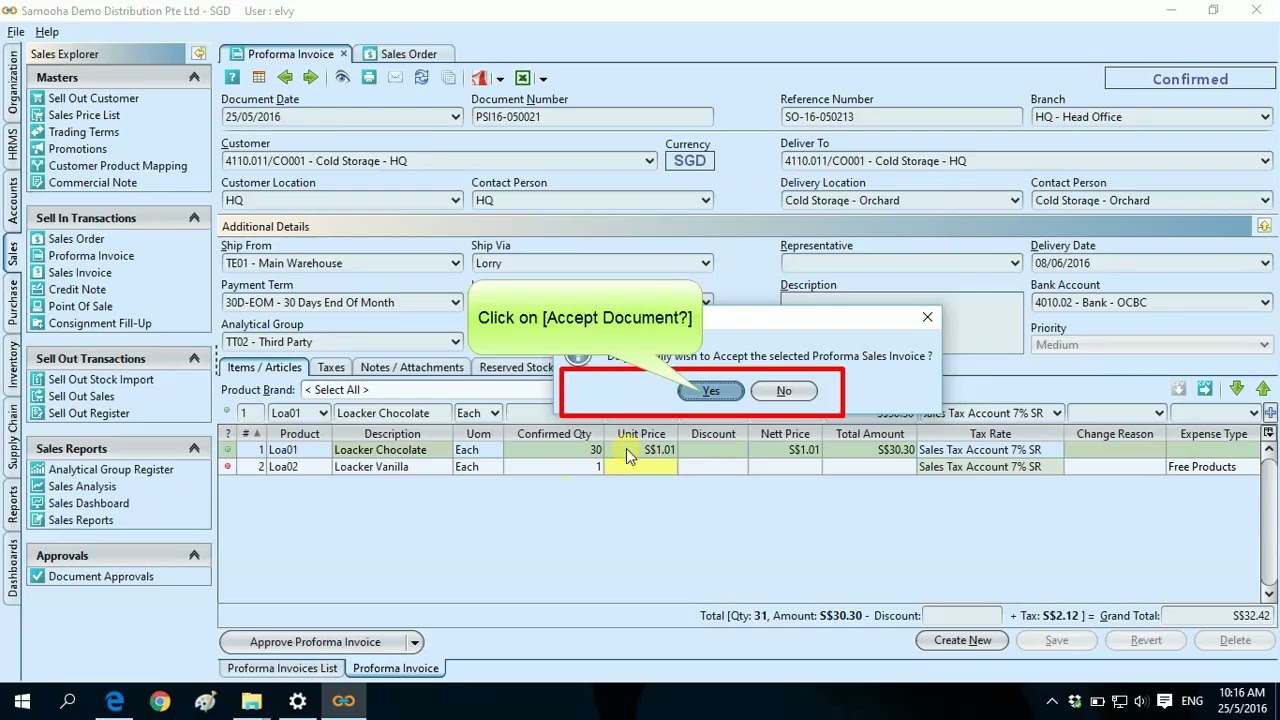Move item row down with green arrow

tap(1237, 389)
